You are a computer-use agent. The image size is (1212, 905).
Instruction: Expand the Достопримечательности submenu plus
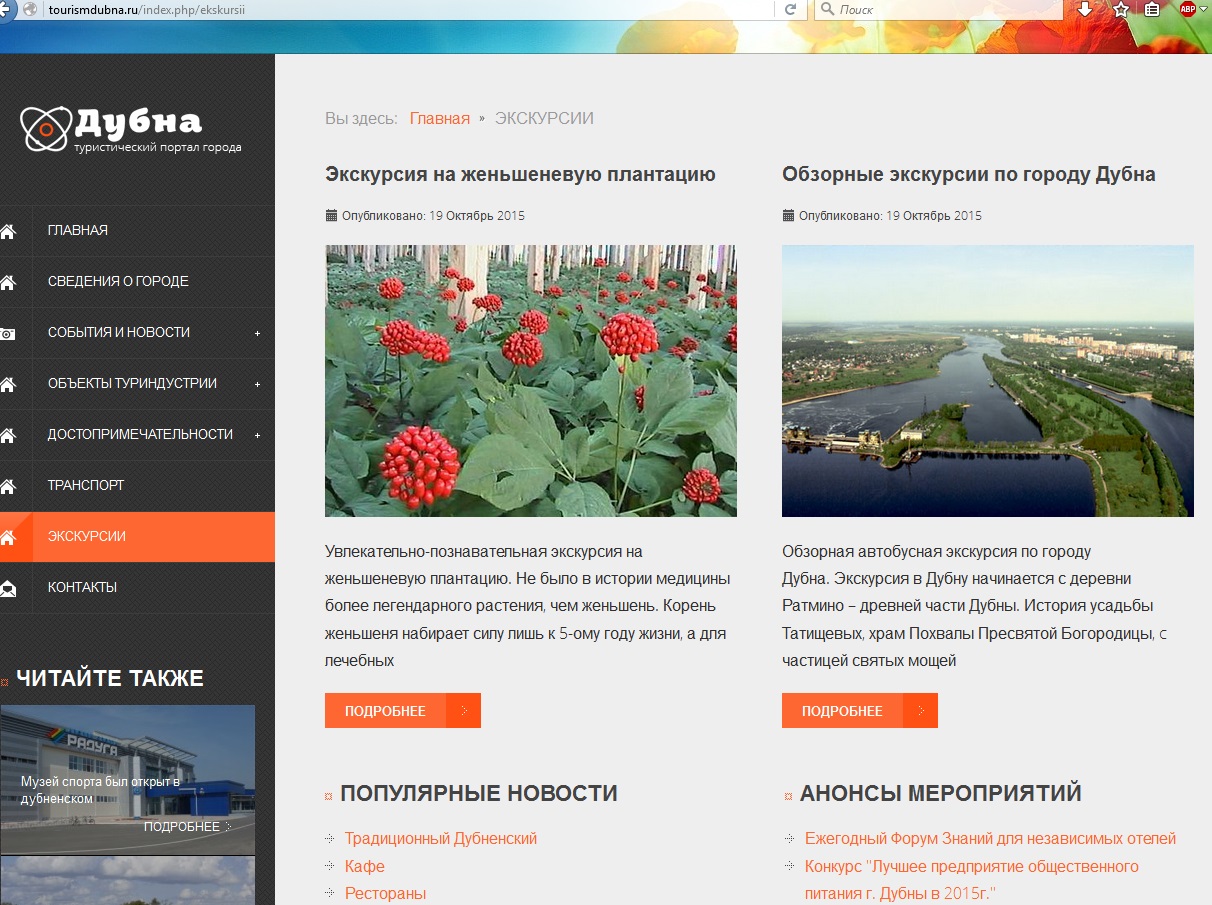(x=257, y=435)
